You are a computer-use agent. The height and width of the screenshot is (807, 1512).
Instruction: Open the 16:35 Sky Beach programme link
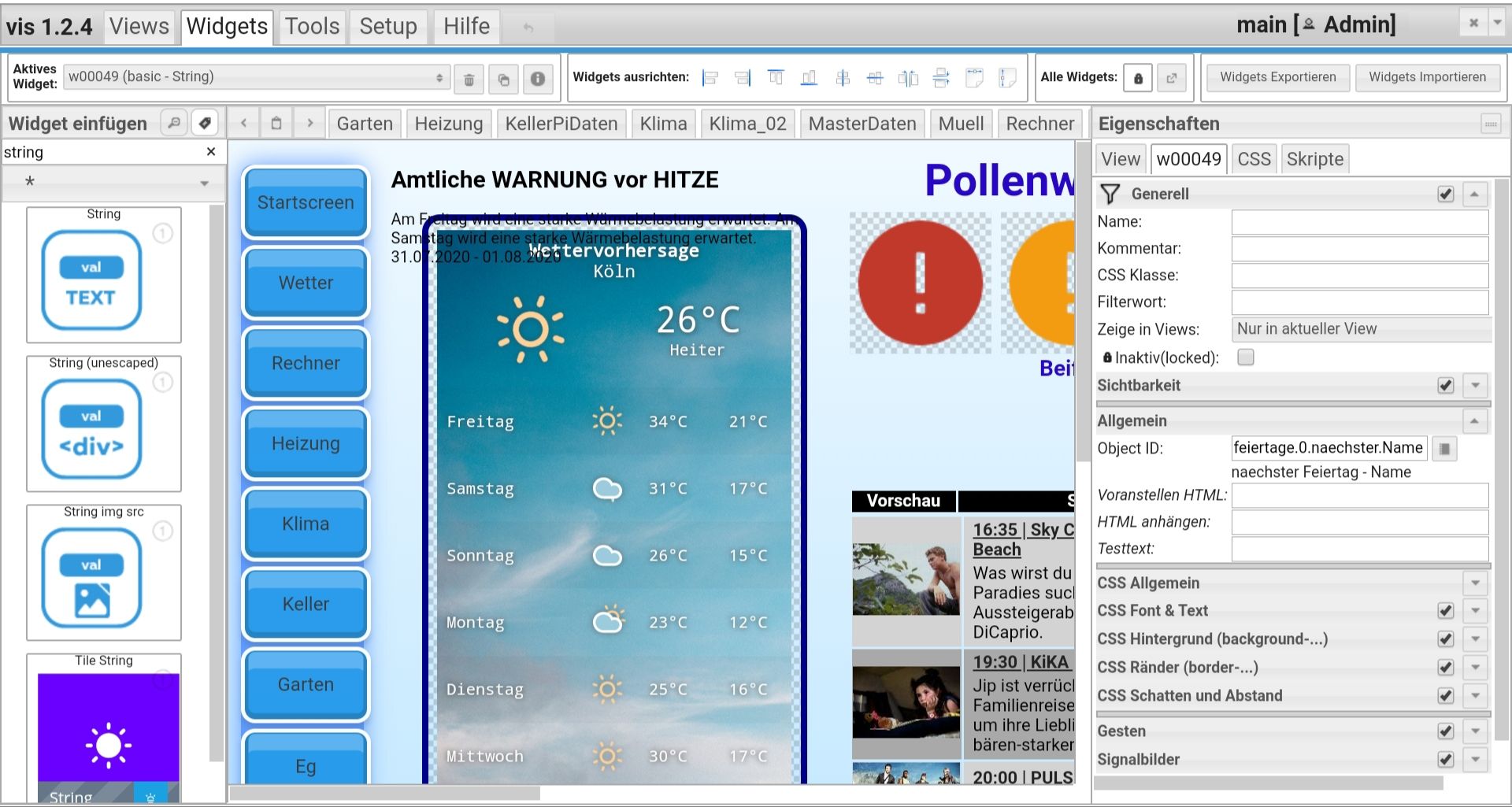(x=1024, y=539)
